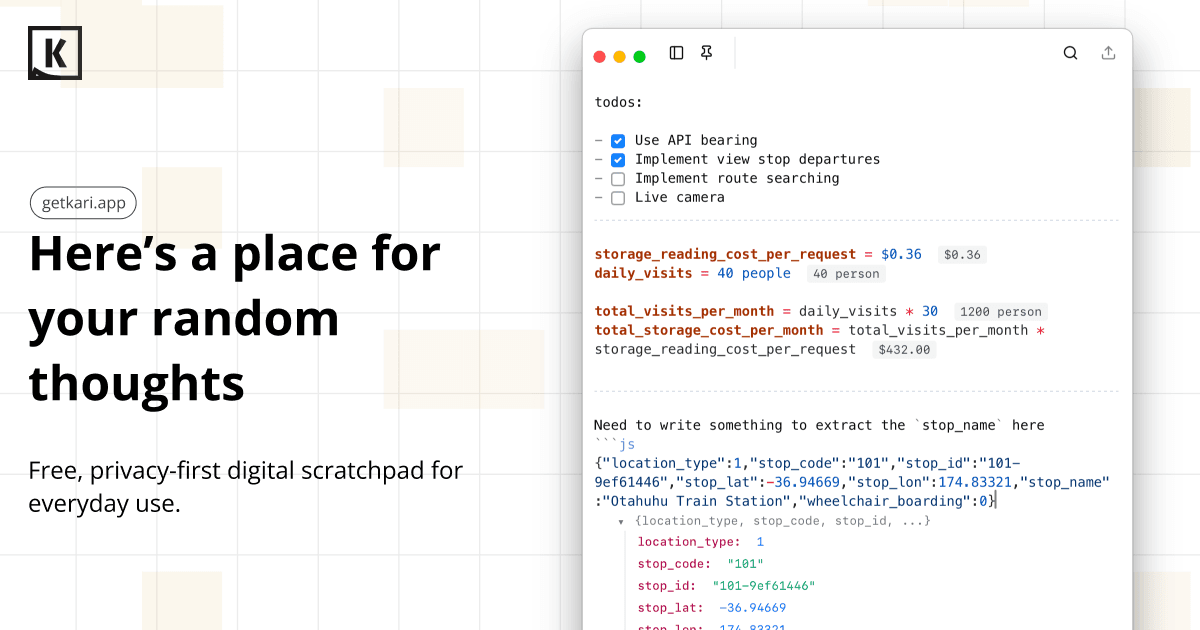
Task: Select the location_type row in JSON tree
Action: click(x=700, y=542)
